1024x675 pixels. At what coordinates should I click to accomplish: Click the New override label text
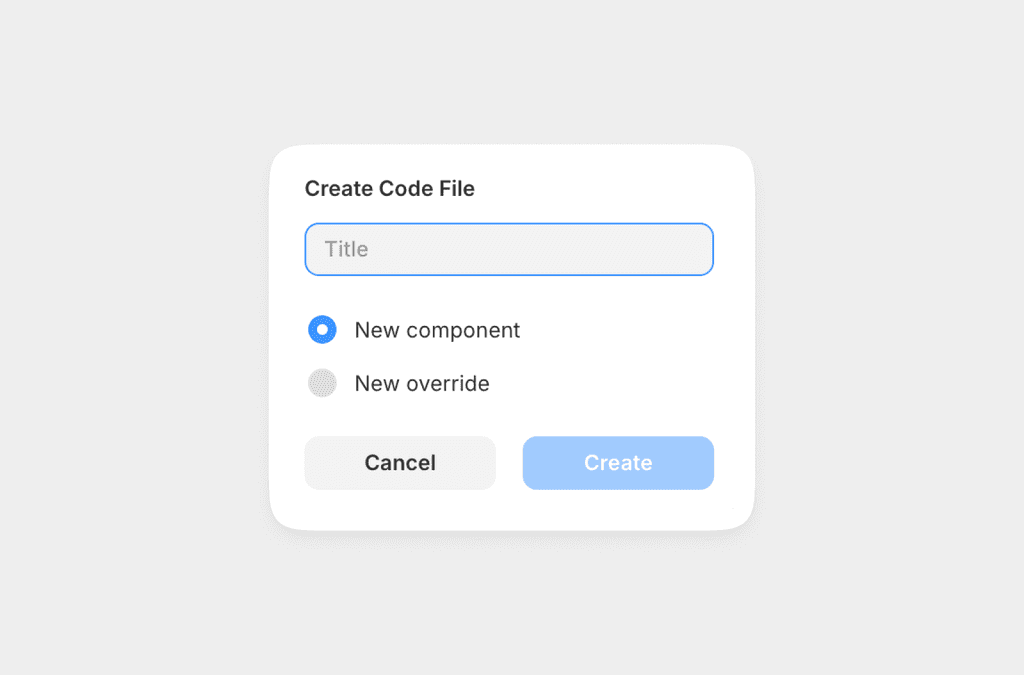(421, 383)
